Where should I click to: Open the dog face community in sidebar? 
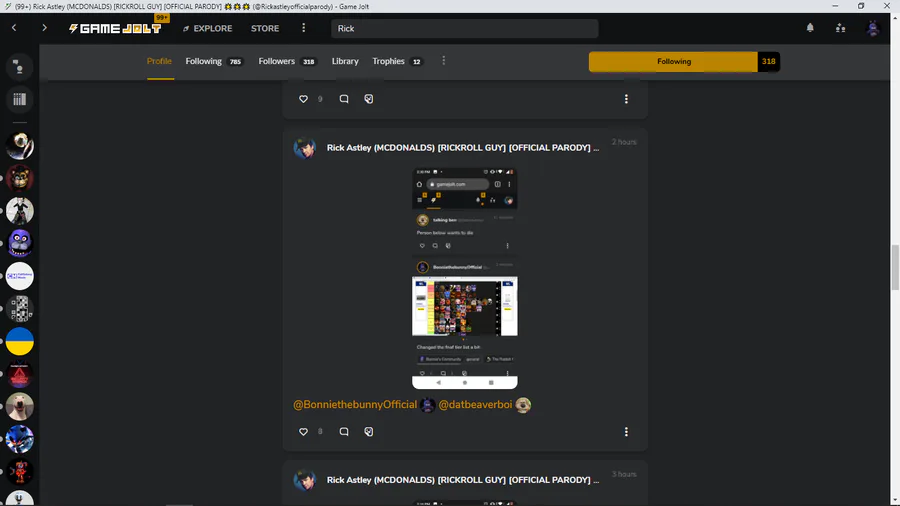[x=20, y=406]
